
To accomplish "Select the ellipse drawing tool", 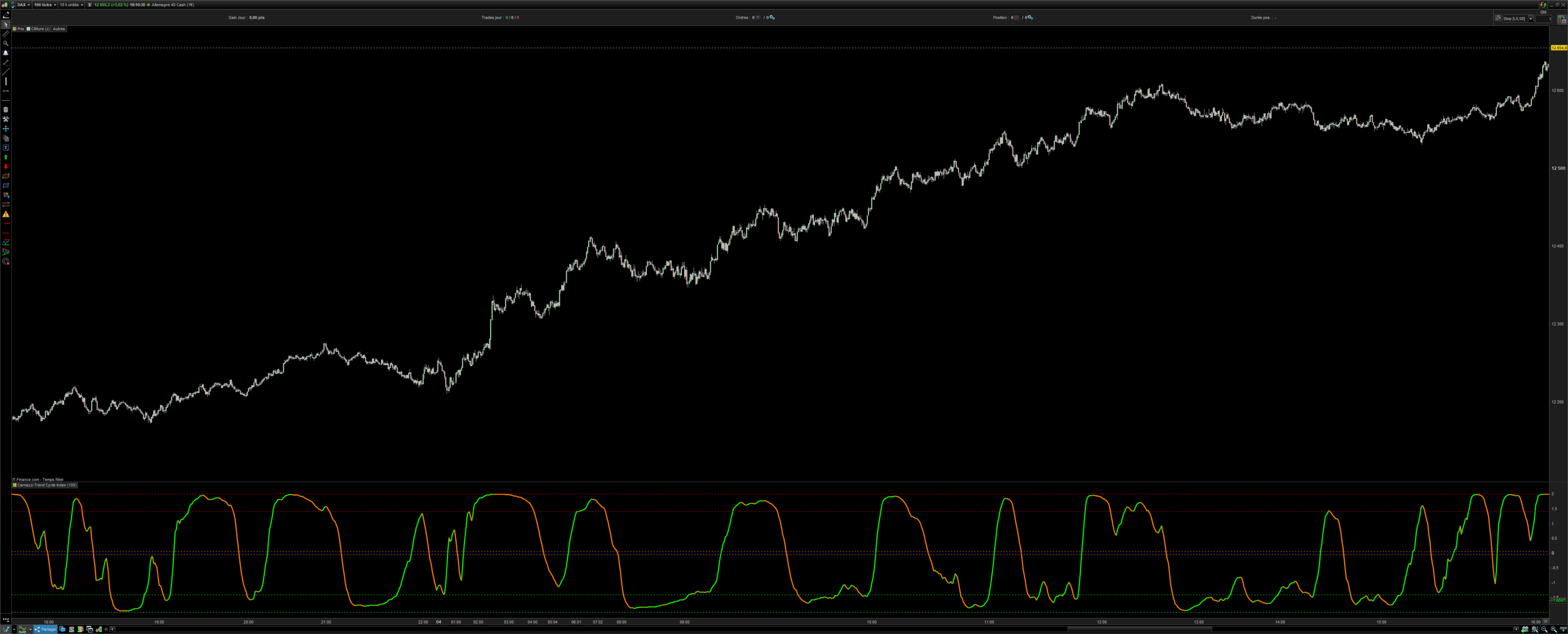I will click(5, 176).
